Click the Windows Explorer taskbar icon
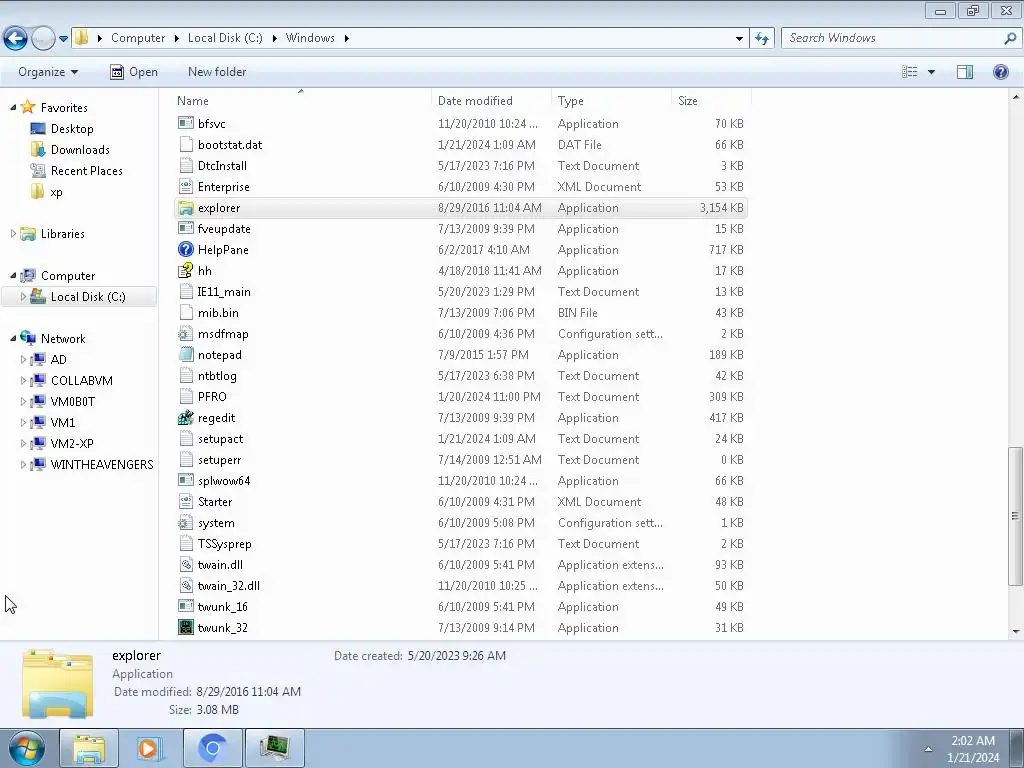Image resolution: width=1024 pixels, height=768 pixels. (x=89, y=748)
